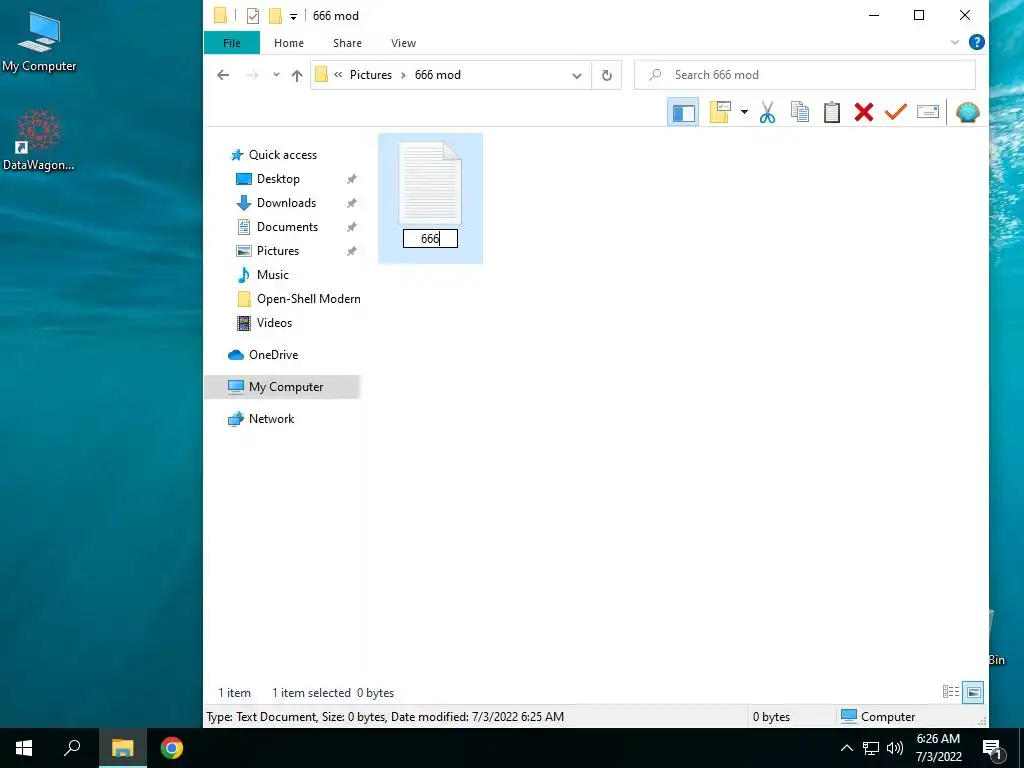Viewport: 1024px width, 768px height.
Task: Open the Share ribbon tab
Action: (347, 43)
